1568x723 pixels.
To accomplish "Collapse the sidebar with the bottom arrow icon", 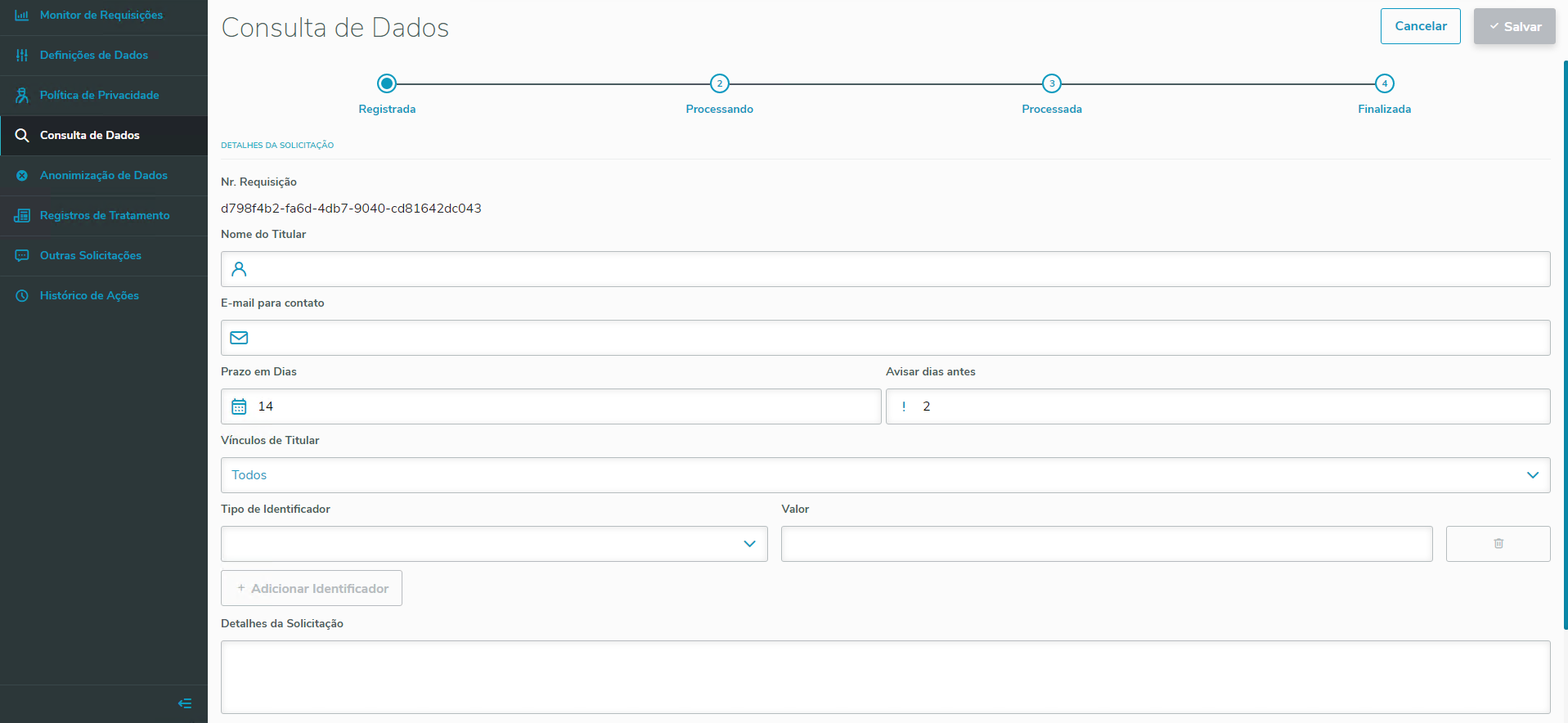I will 185,703.
